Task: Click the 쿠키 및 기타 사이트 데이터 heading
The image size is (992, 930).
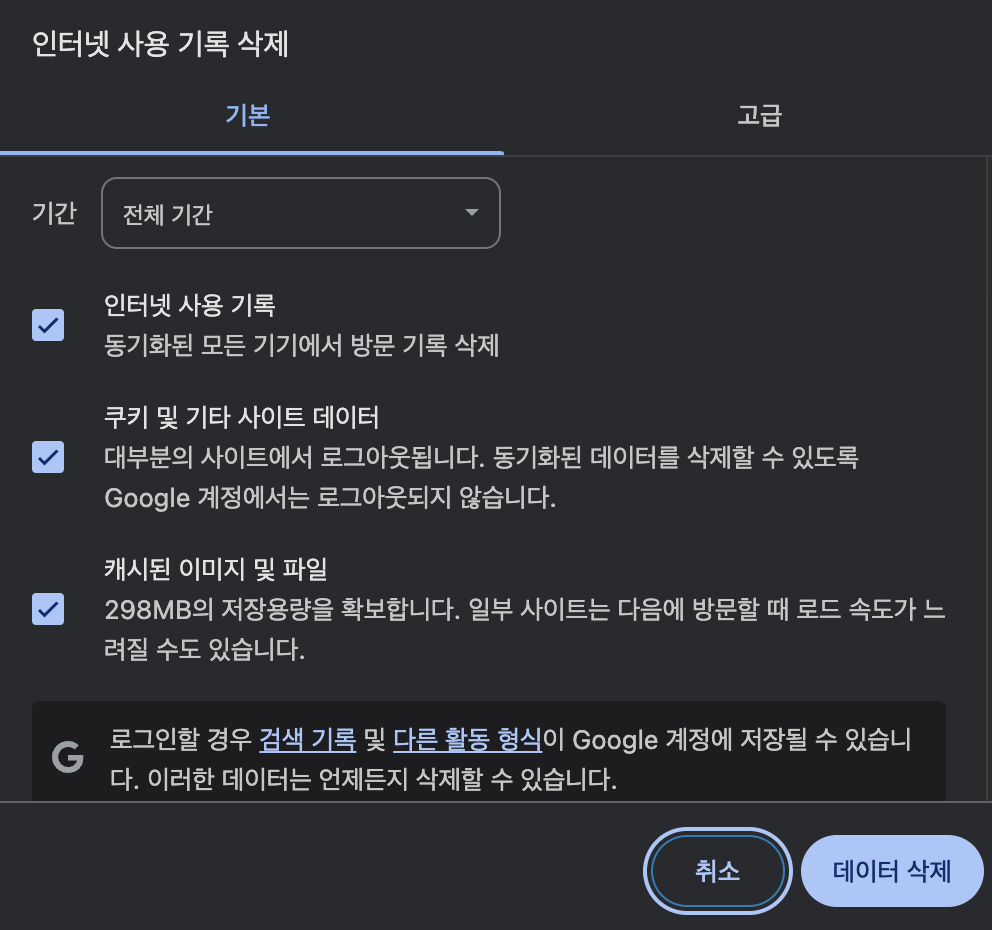Action: (x=242, y=418)
